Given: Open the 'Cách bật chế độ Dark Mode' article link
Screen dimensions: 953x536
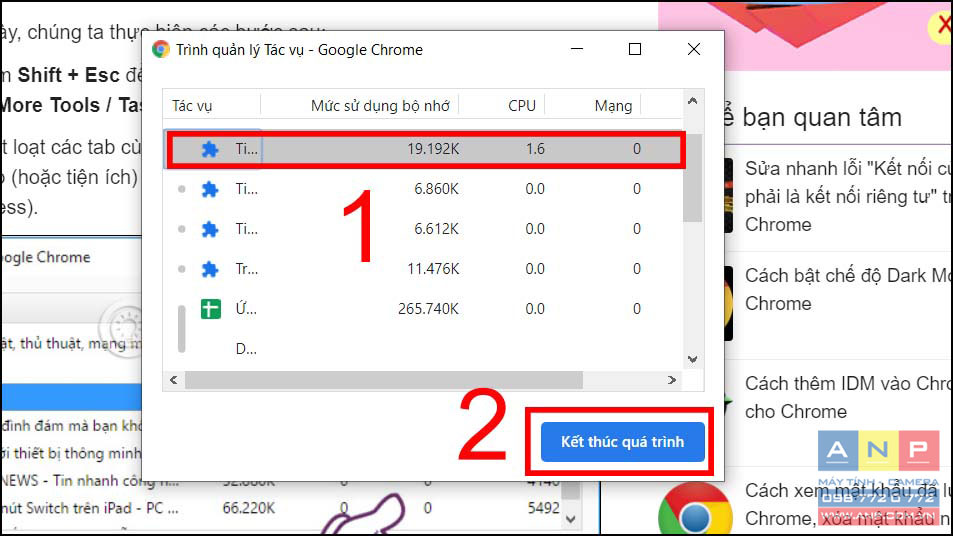Looking at the screenshot, I should (x=848, y=289).
